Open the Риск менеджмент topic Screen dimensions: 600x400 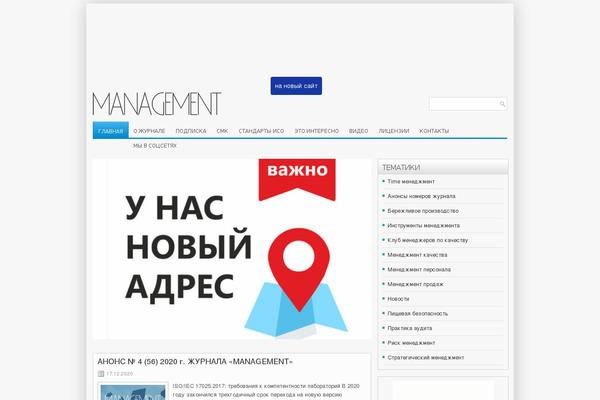pyautogui.click(x=411, y=343)
